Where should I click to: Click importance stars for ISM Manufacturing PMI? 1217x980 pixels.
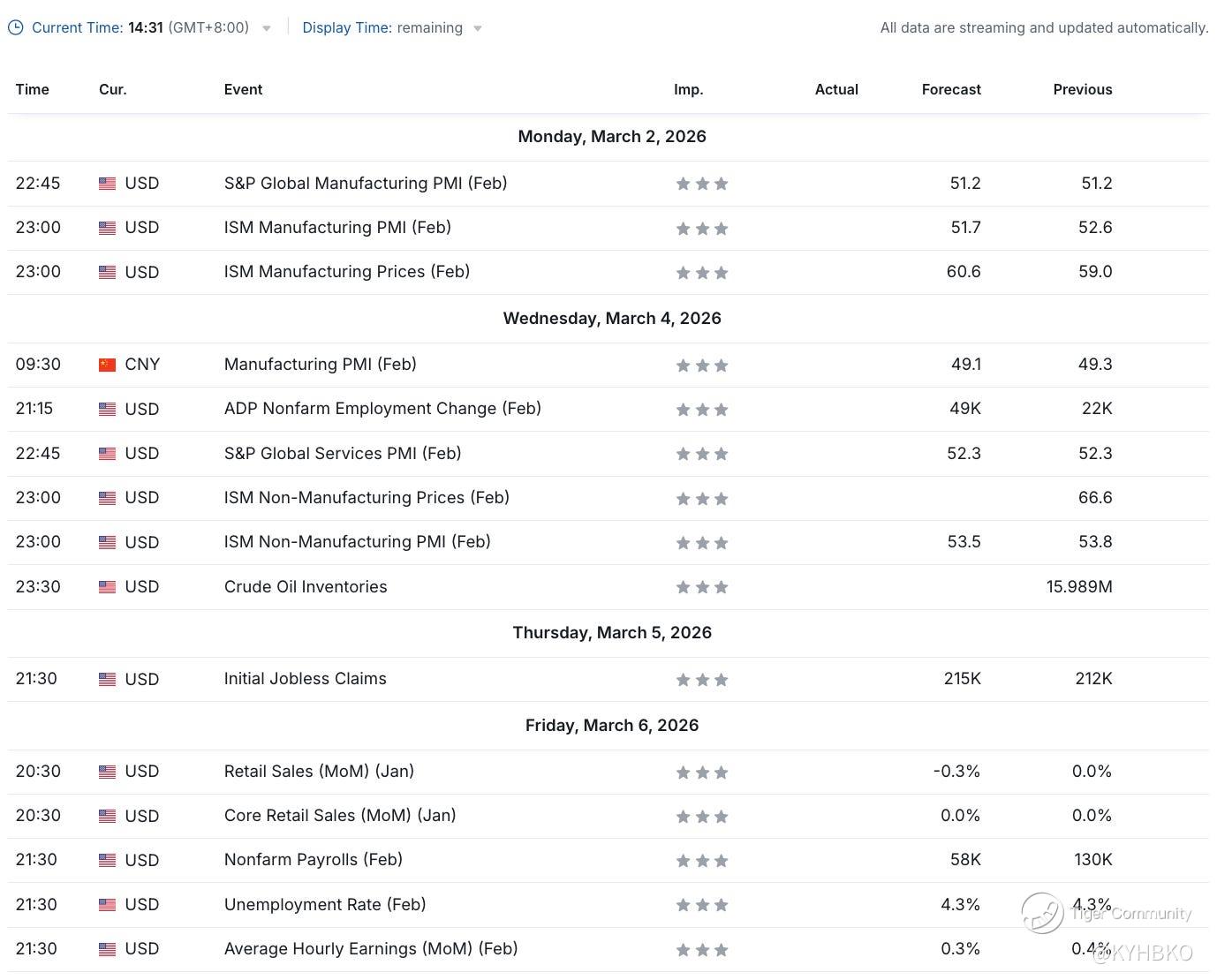tap(702, 229)
